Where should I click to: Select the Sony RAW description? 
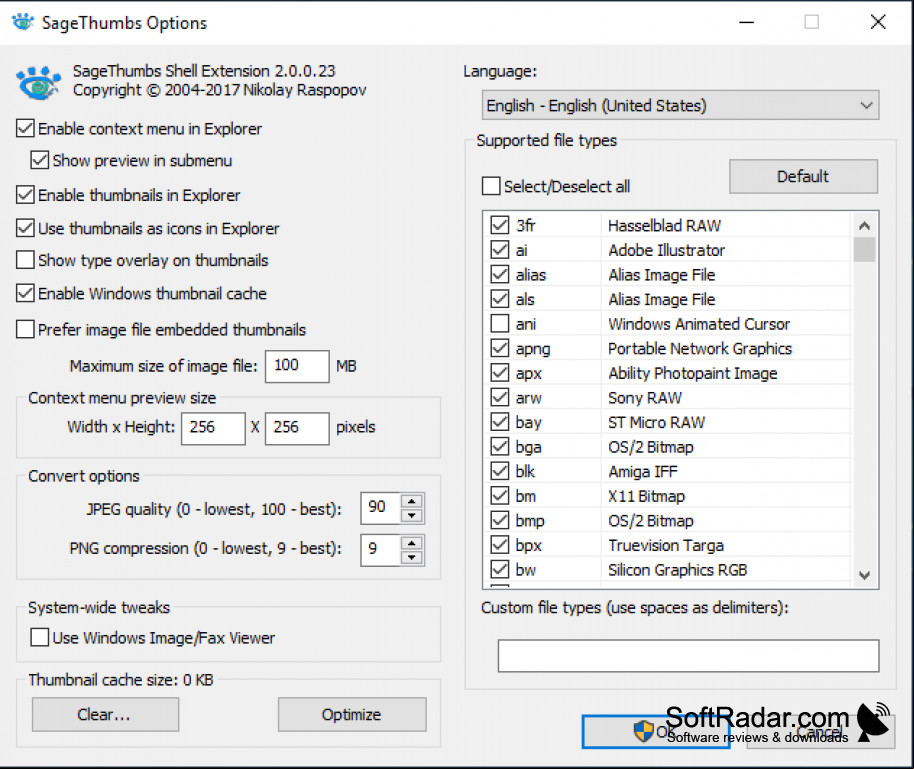[x=645, y=398]
